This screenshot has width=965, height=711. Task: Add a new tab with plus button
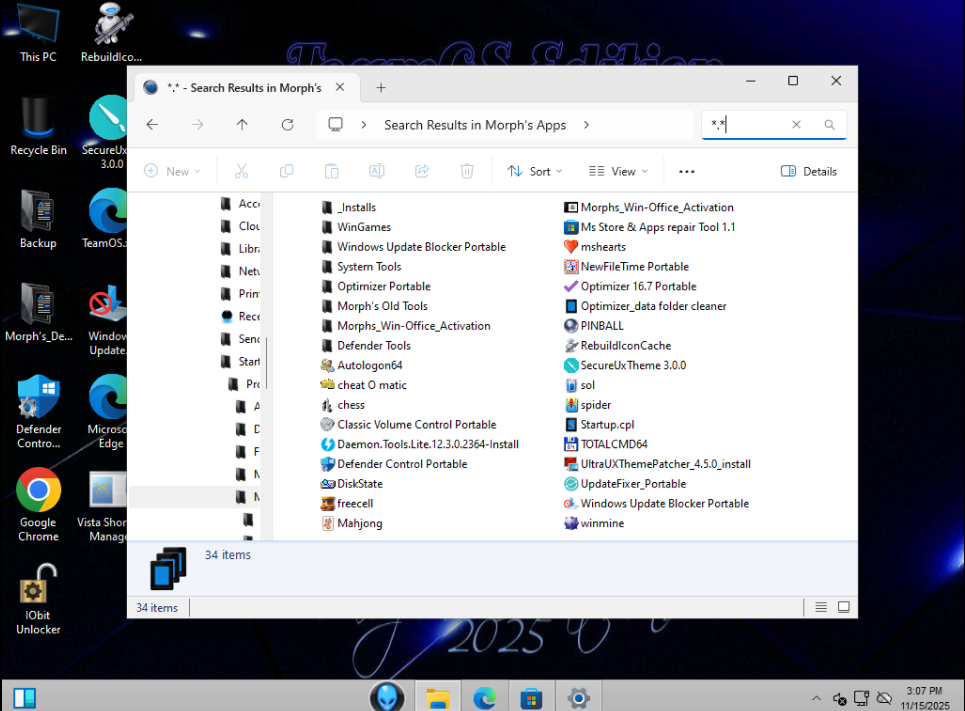[381, 87]
